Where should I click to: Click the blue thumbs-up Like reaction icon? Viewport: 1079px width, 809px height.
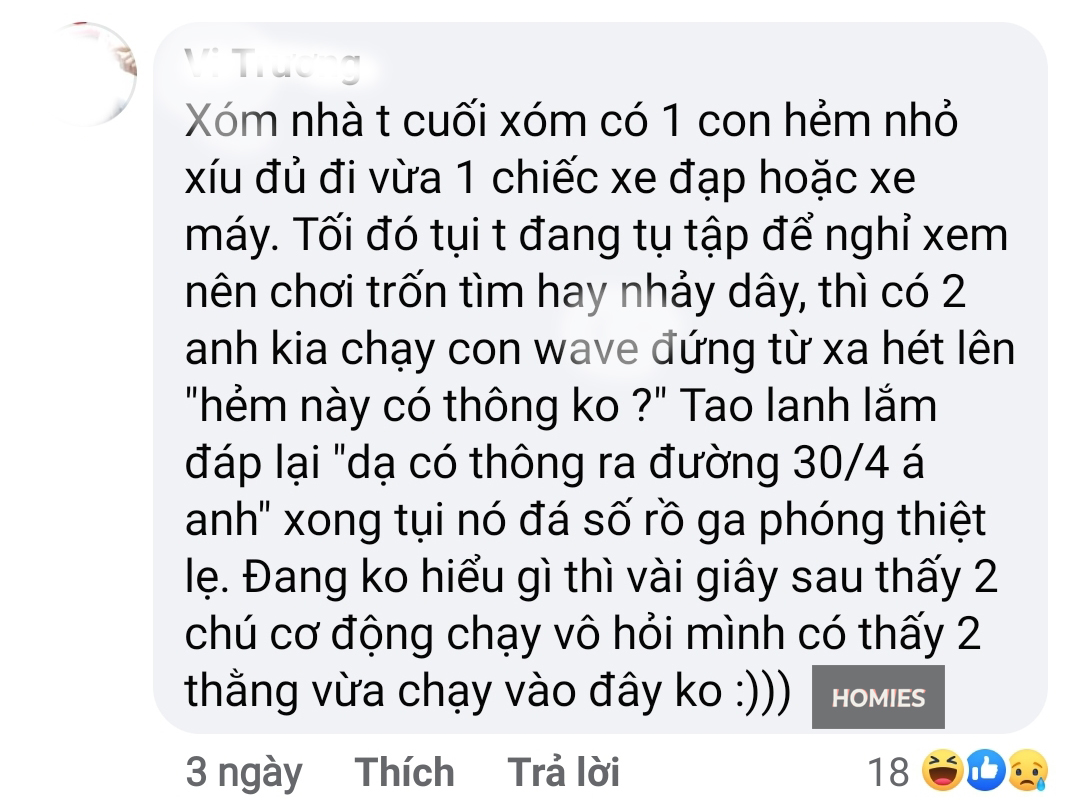tap(986, 770)
